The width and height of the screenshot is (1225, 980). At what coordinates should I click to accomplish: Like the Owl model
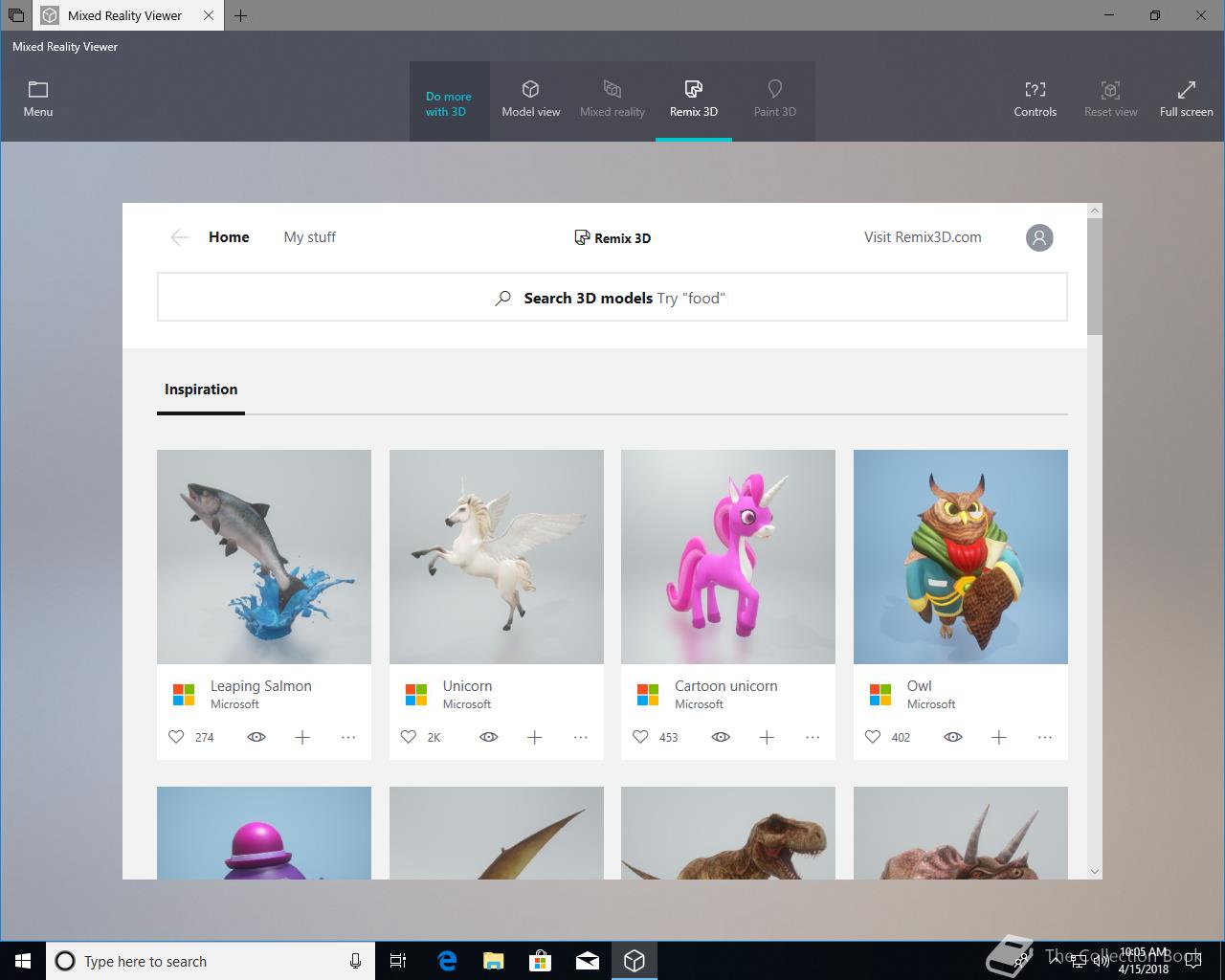click(x=873, y=737)
